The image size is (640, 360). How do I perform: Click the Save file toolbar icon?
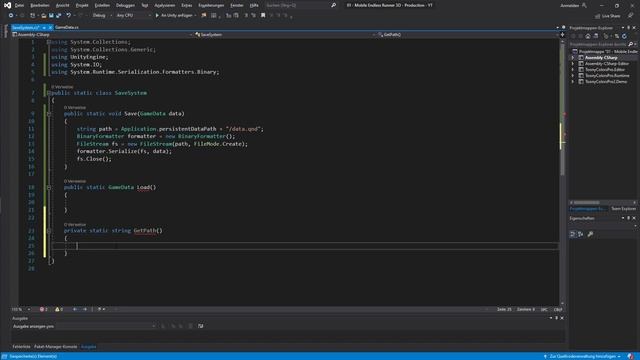[51, 16]
